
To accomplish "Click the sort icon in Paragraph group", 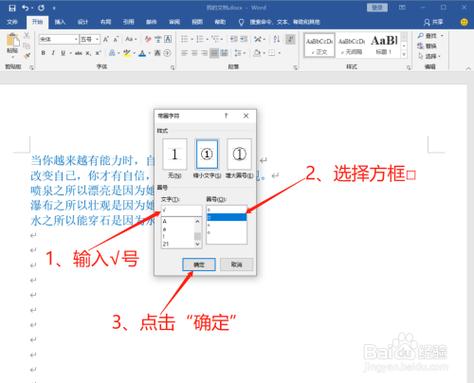I will pos(276,39).
